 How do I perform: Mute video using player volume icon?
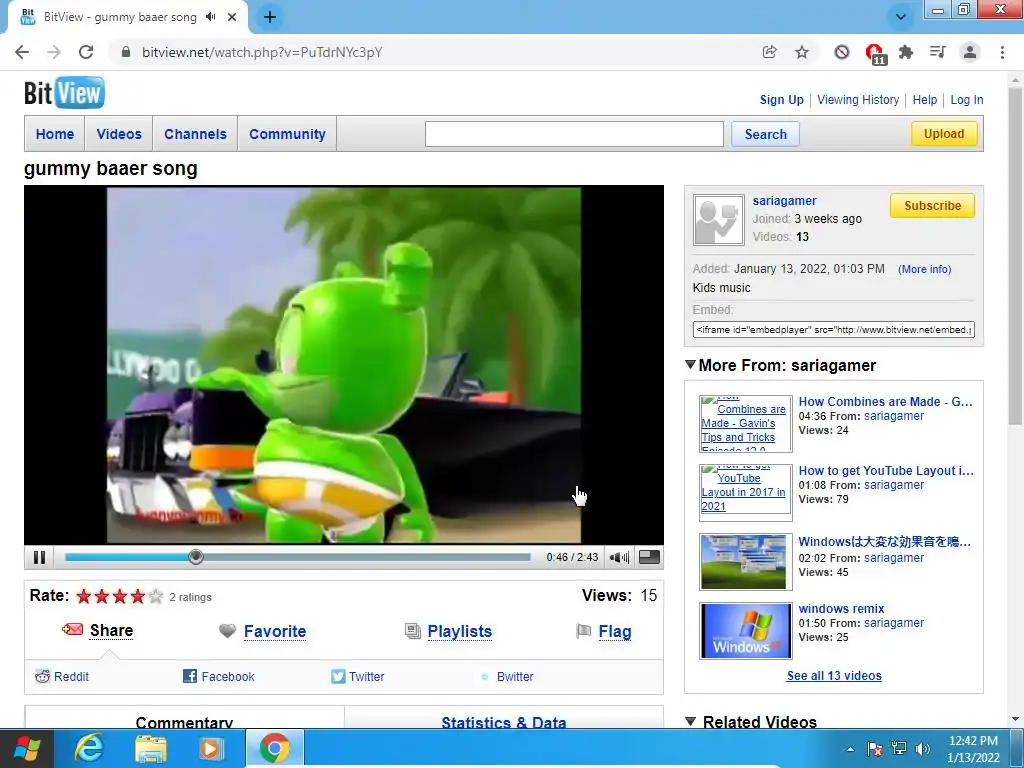[618, 557]
